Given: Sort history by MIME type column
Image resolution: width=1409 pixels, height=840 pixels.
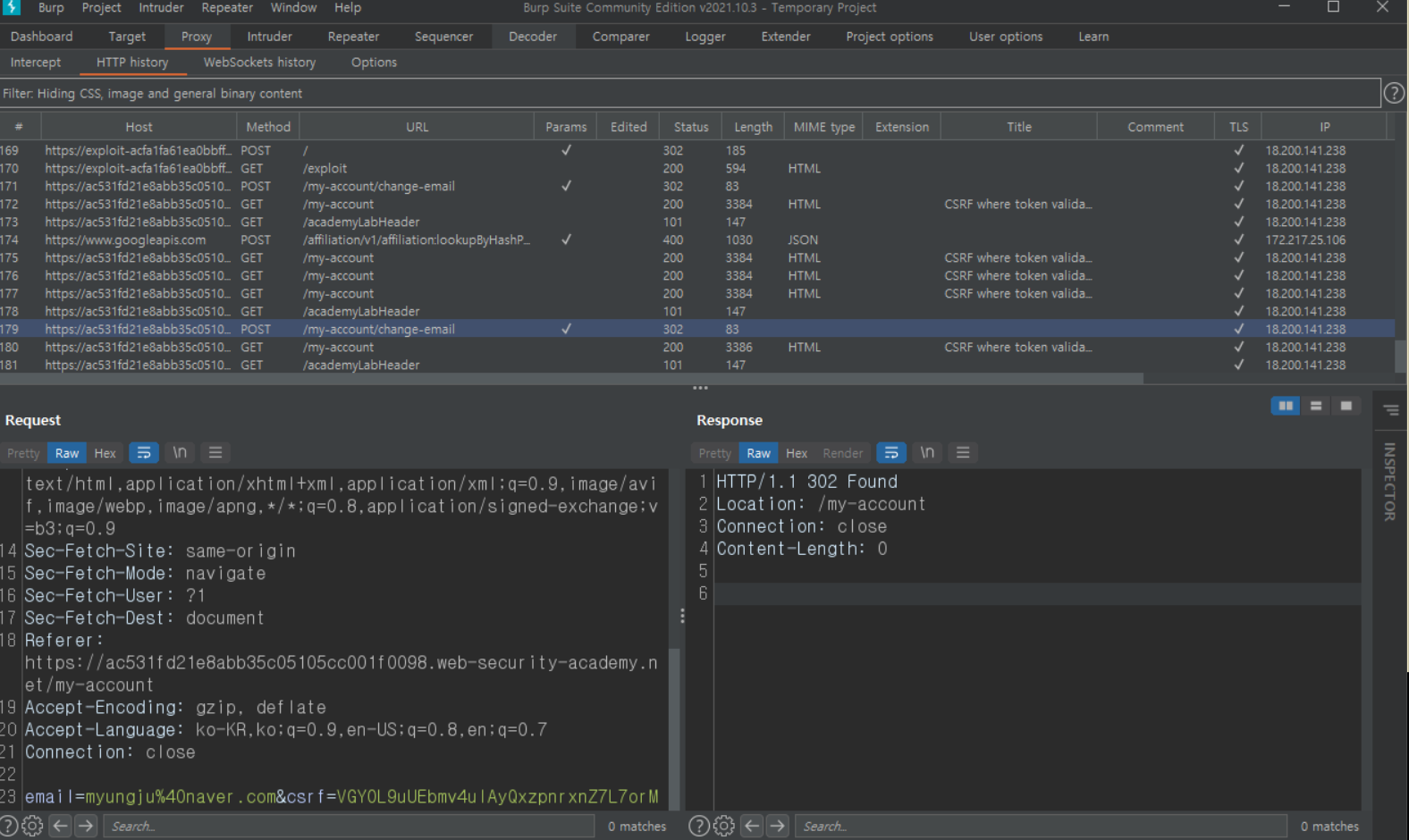Looking at the screenshot, I should 824,127.
